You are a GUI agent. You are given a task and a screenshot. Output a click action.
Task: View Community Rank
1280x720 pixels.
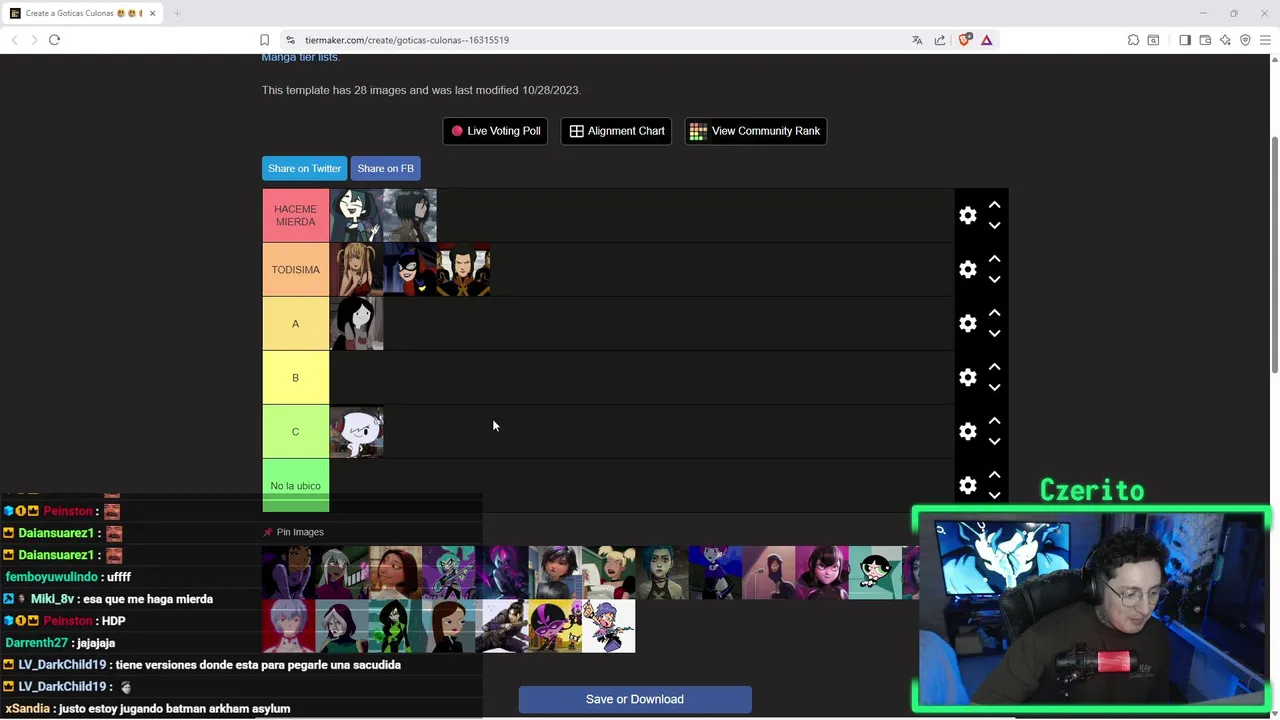[x=755, y=131]
